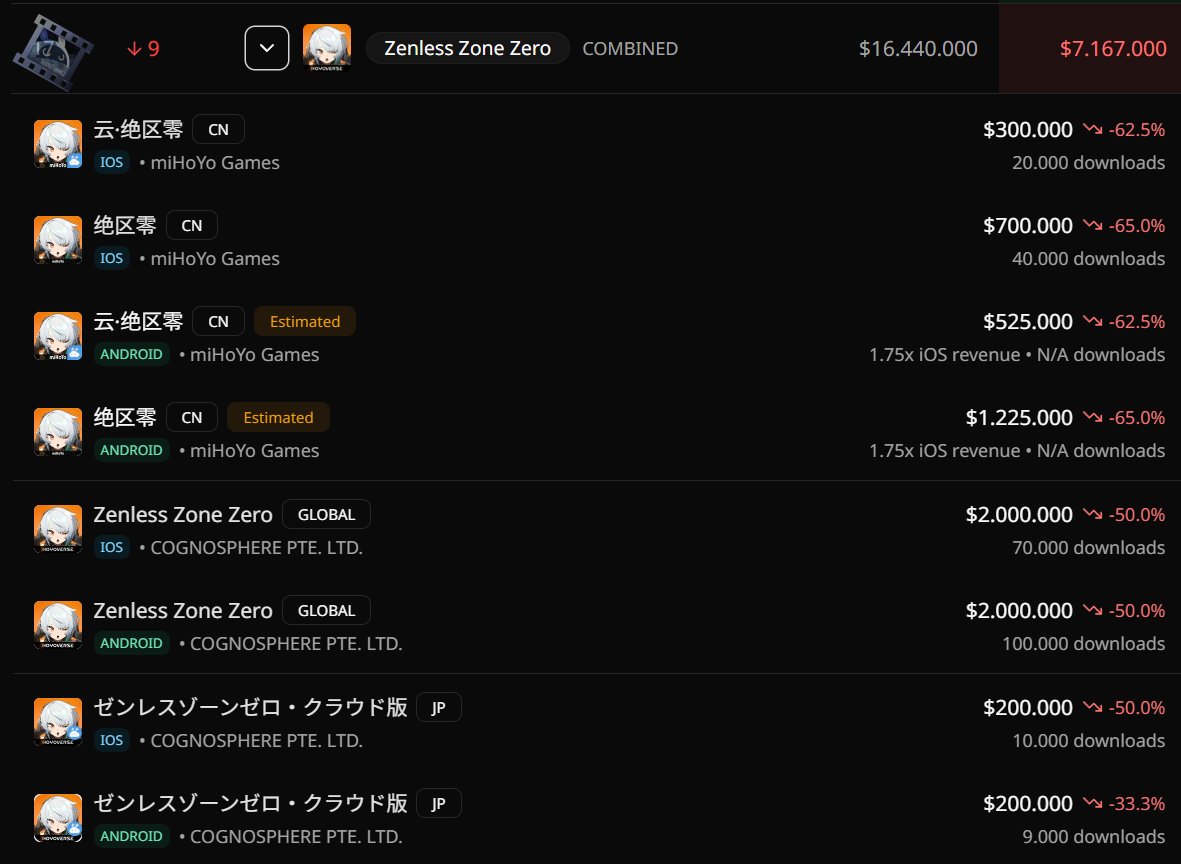
Task: Click iOS 云·绝区零 app title
Action: [139, 130]
